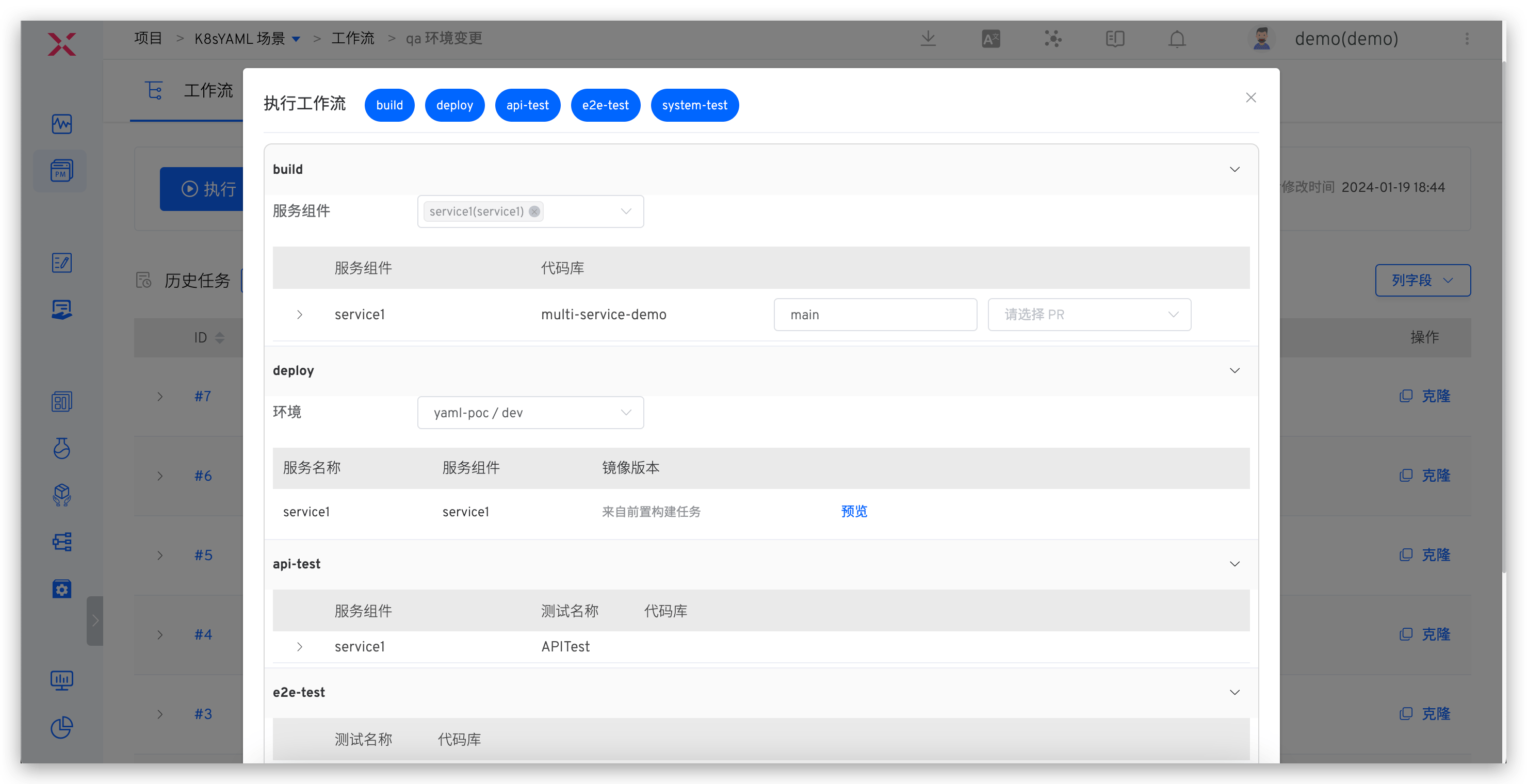Click the 预览 link

tap(854, 512)
